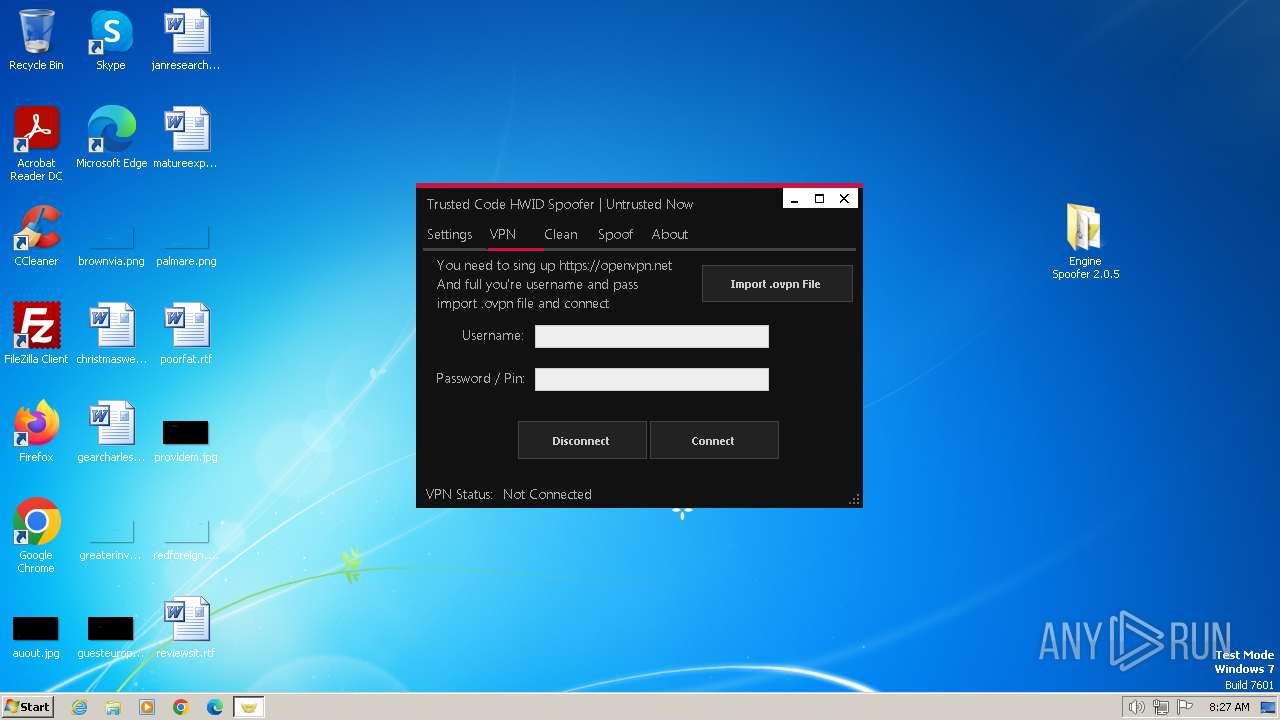Click the Not Connected status text
Screen dimensions: 1280x720
point(547,494)
